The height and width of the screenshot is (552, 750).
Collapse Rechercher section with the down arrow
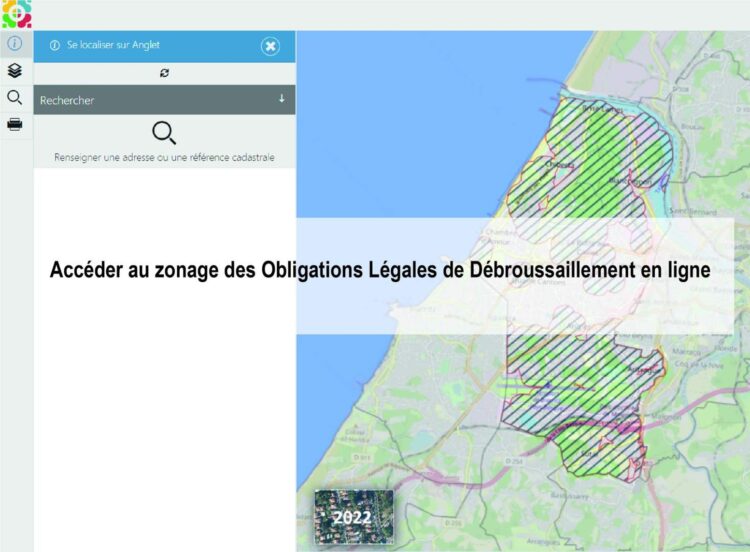pyautogui.click(x=281, y=99)
